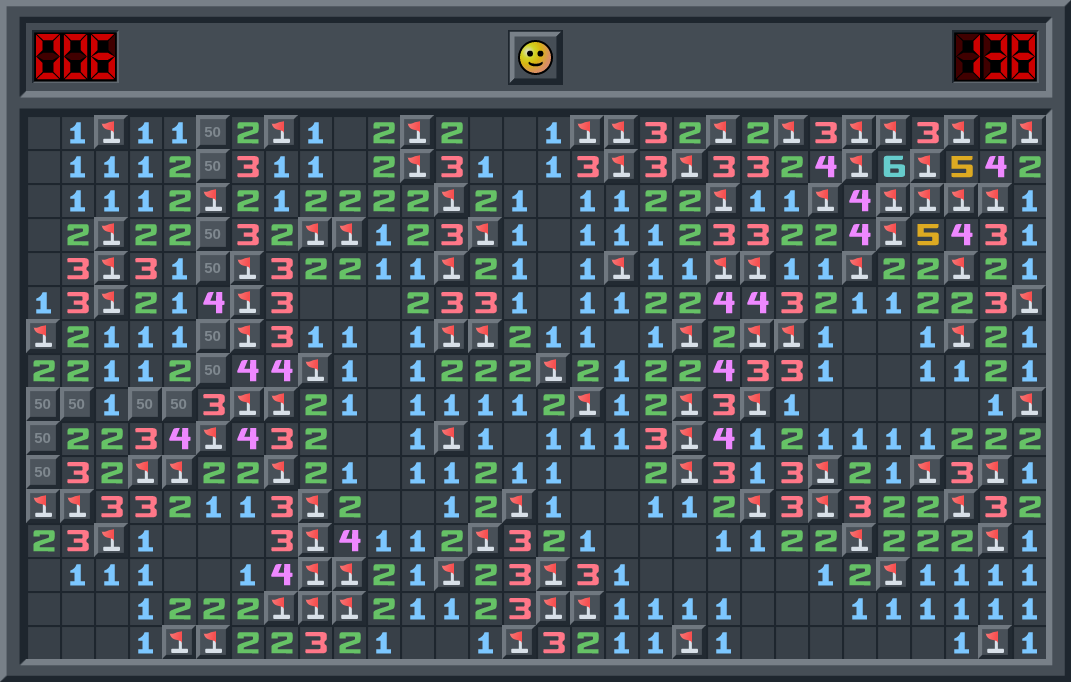Click the flag immediately right of cyan 6

coord(927,167)
